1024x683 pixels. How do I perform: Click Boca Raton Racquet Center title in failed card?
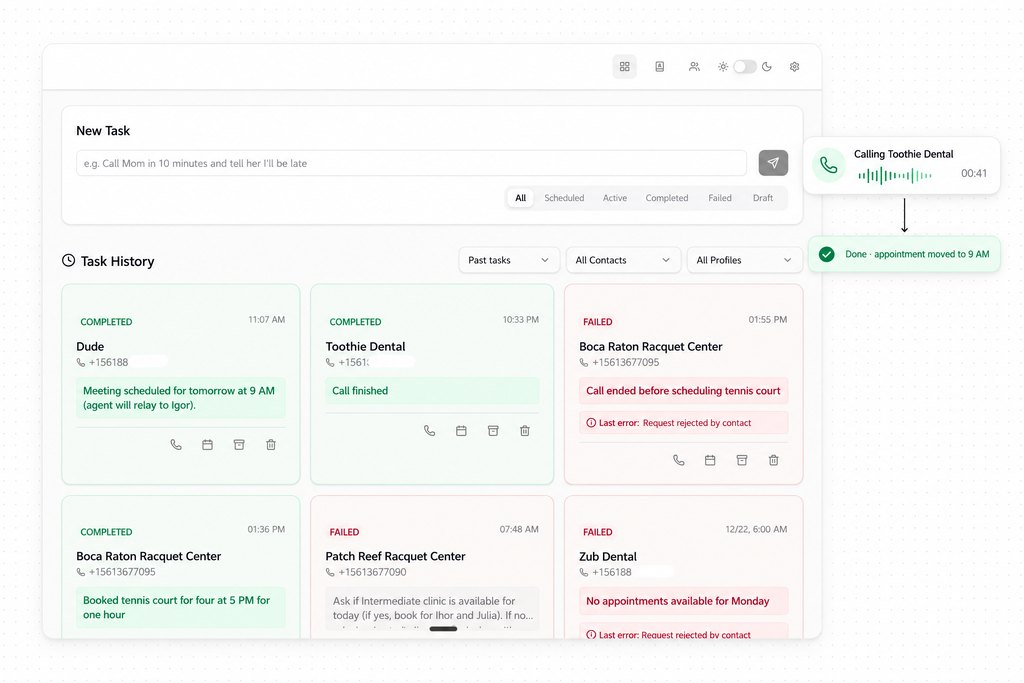point(650,347)
